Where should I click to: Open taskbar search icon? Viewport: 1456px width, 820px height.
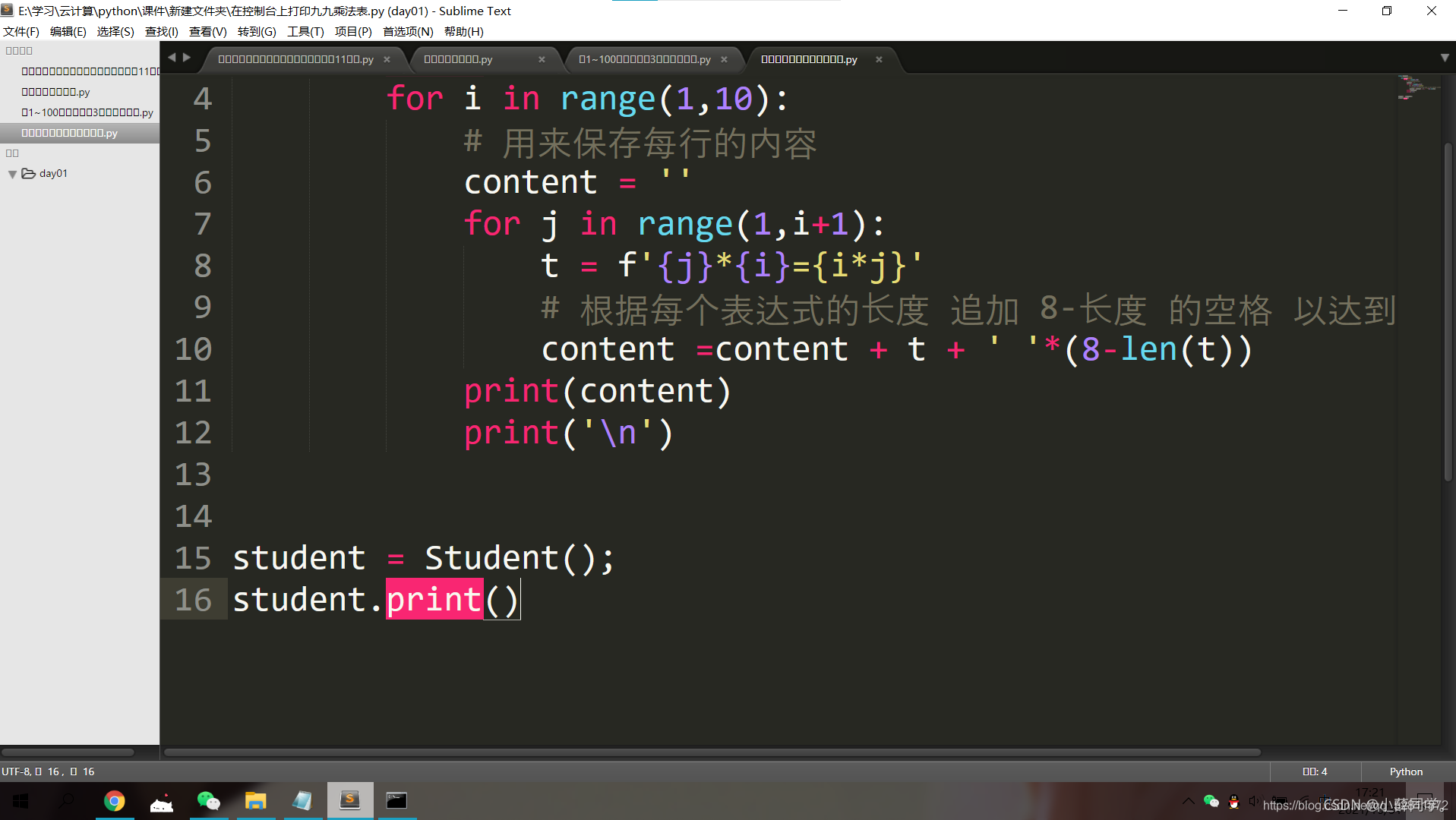(x=67, y=801)
